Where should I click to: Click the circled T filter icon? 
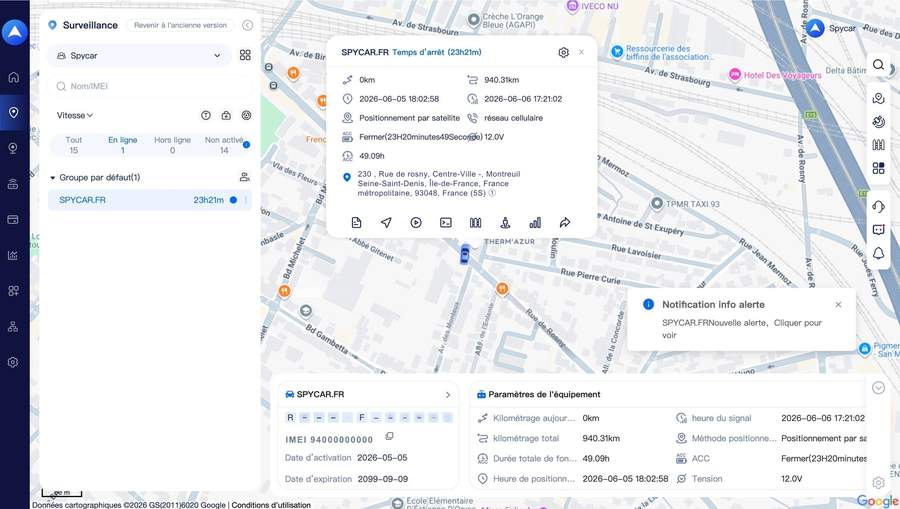point(205,115)
